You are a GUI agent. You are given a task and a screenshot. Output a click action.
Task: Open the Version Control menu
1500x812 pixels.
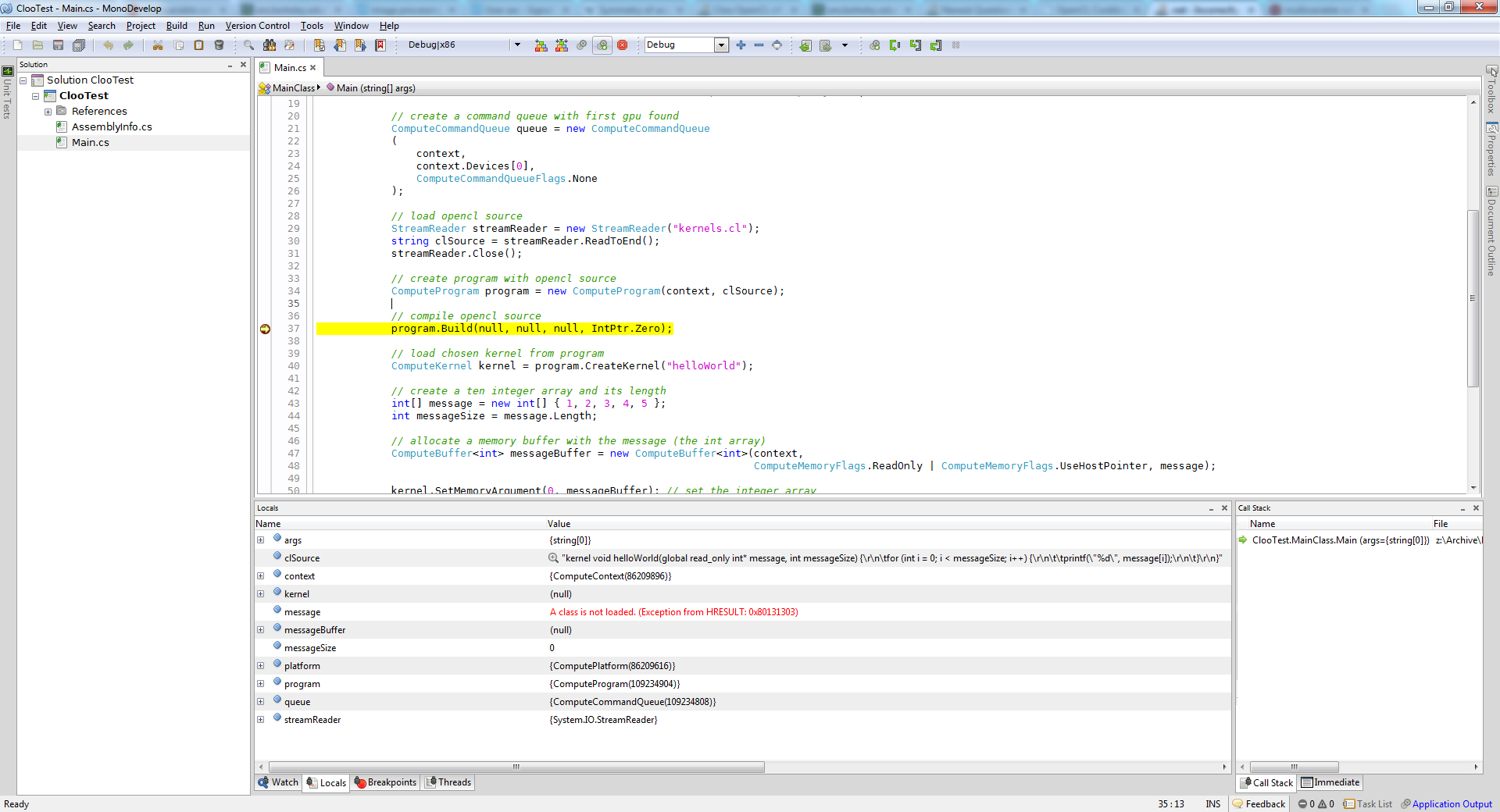(257, 26)
